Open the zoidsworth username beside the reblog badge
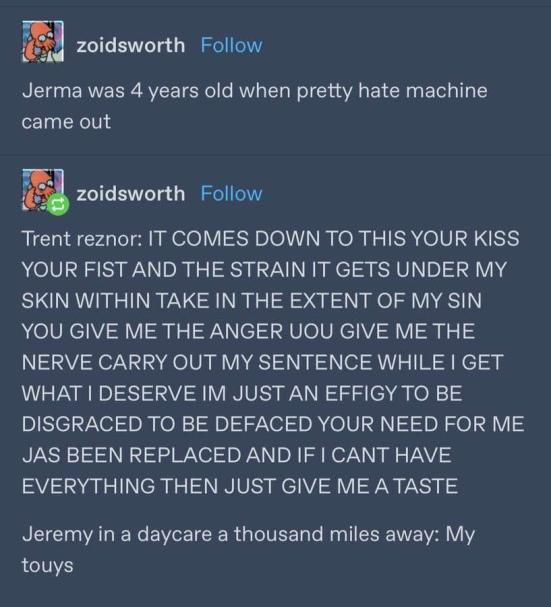This screenshot has height=607, width=551. tap(131, 194)
